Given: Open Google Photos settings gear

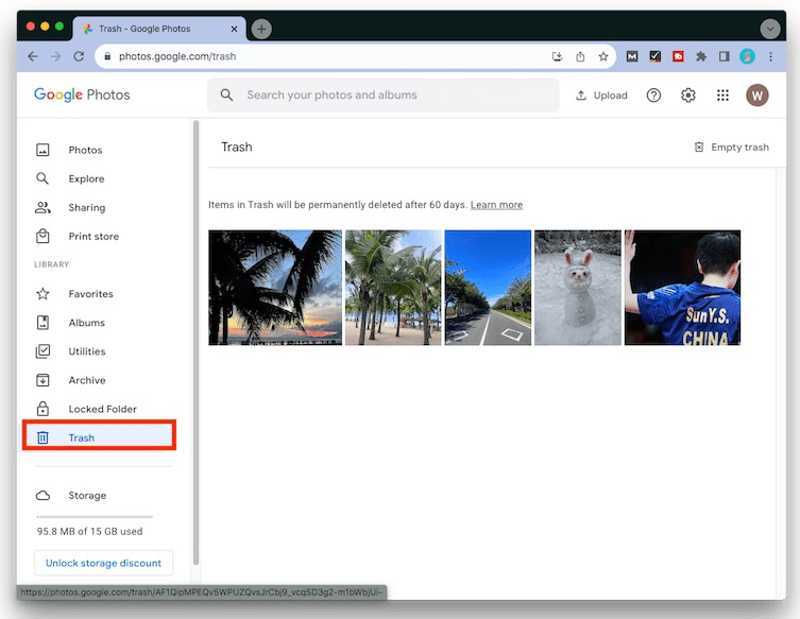Looking at the screenshot, I should (688, 95).
